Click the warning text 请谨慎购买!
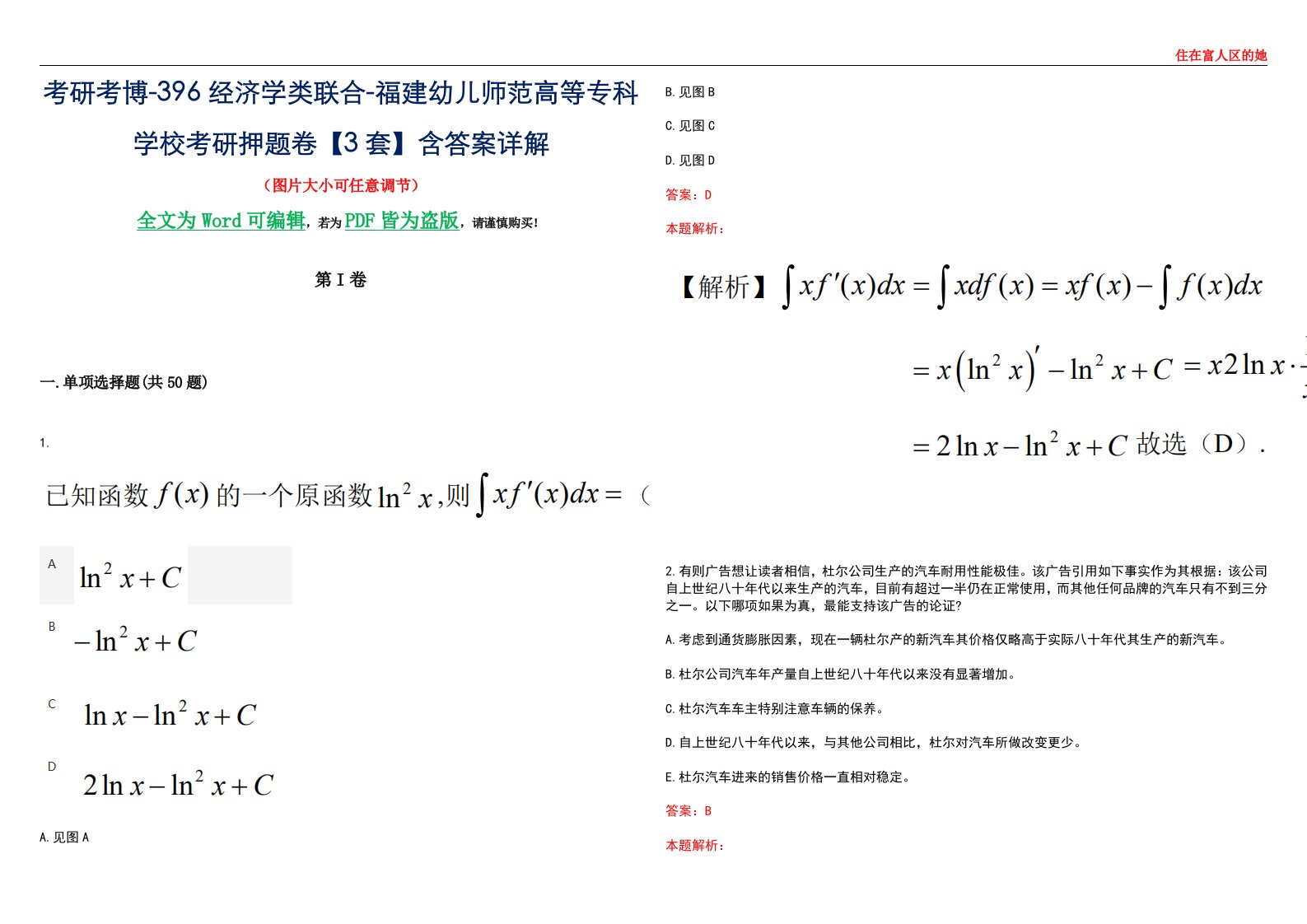Image resolution: width=1307 pixels, height=924 pixels. (505, 223)
